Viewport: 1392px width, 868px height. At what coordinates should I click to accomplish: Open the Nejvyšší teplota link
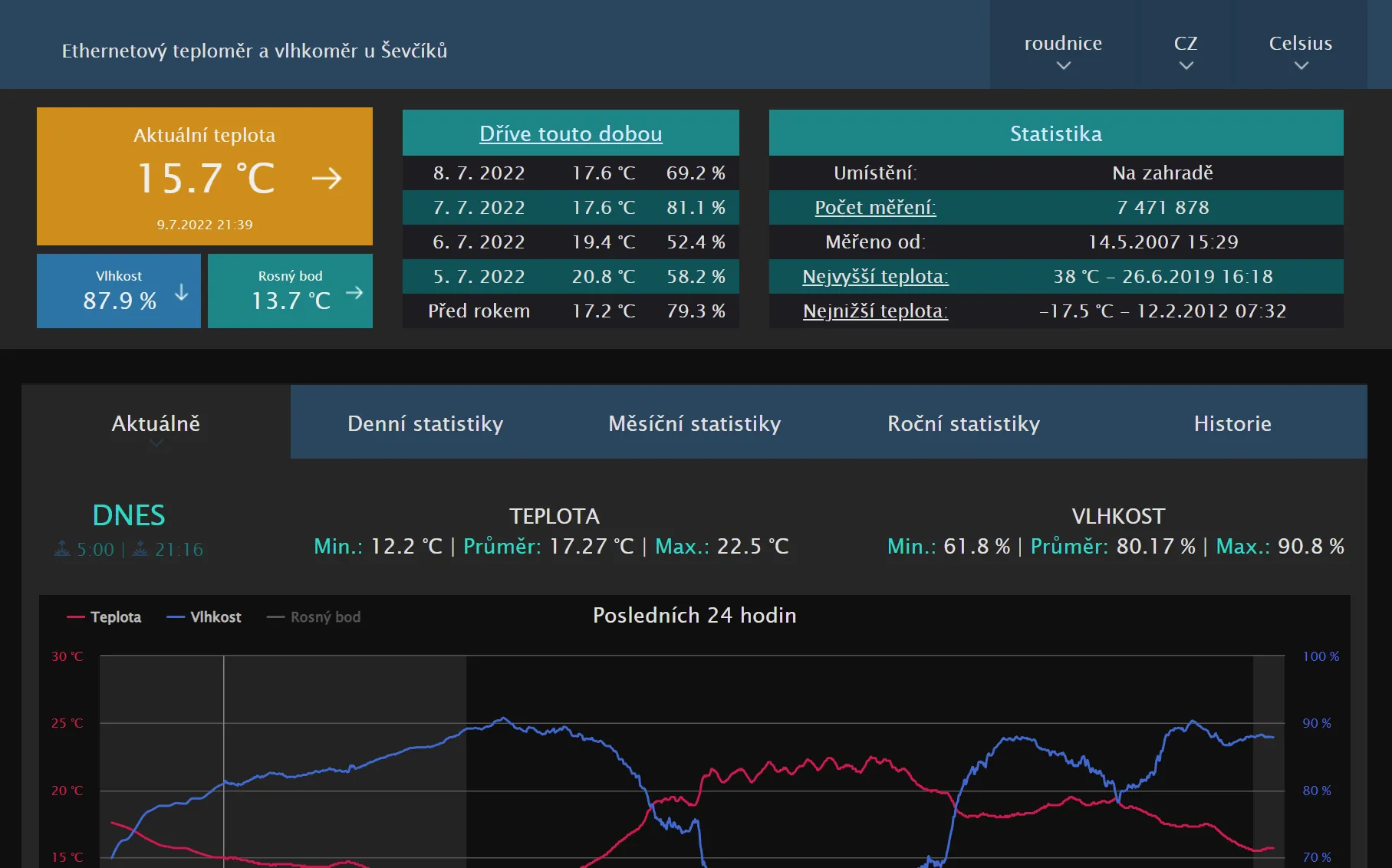(874, 277)
